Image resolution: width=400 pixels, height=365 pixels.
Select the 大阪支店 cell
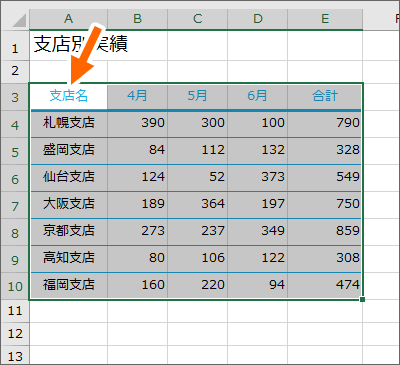[68, 205]
